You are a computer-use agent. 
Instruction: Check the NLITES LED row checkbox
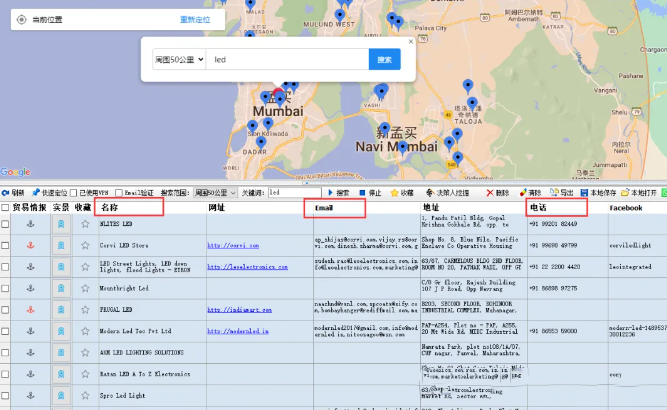click(5, 224)
